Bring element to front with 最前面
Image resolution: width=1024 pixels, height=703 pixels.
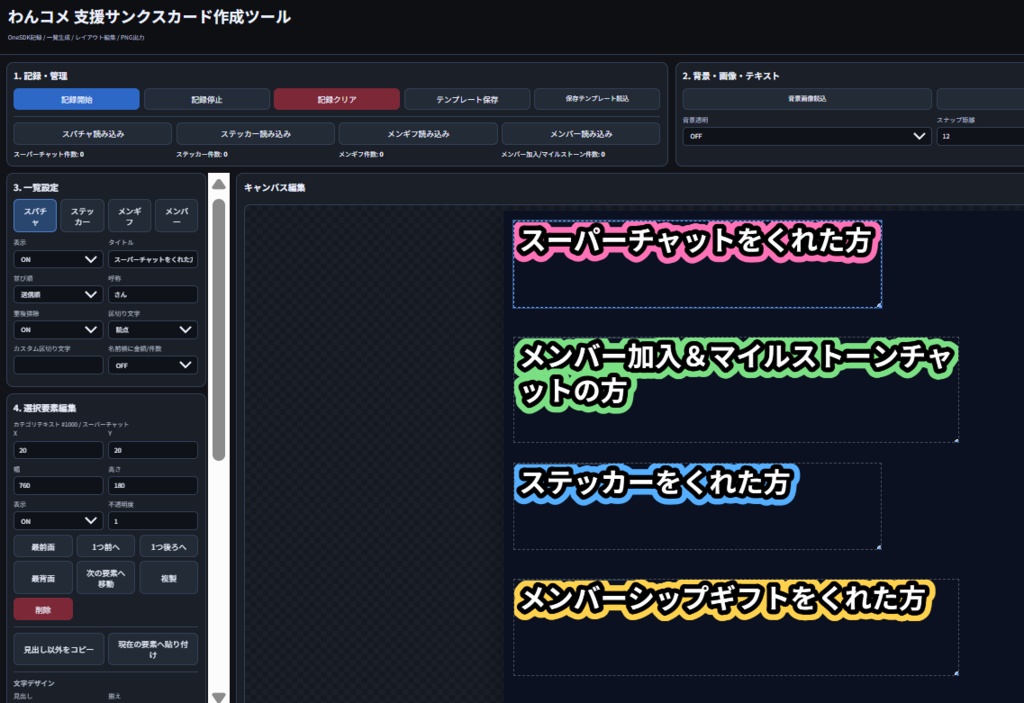click(x=43, y=547)
